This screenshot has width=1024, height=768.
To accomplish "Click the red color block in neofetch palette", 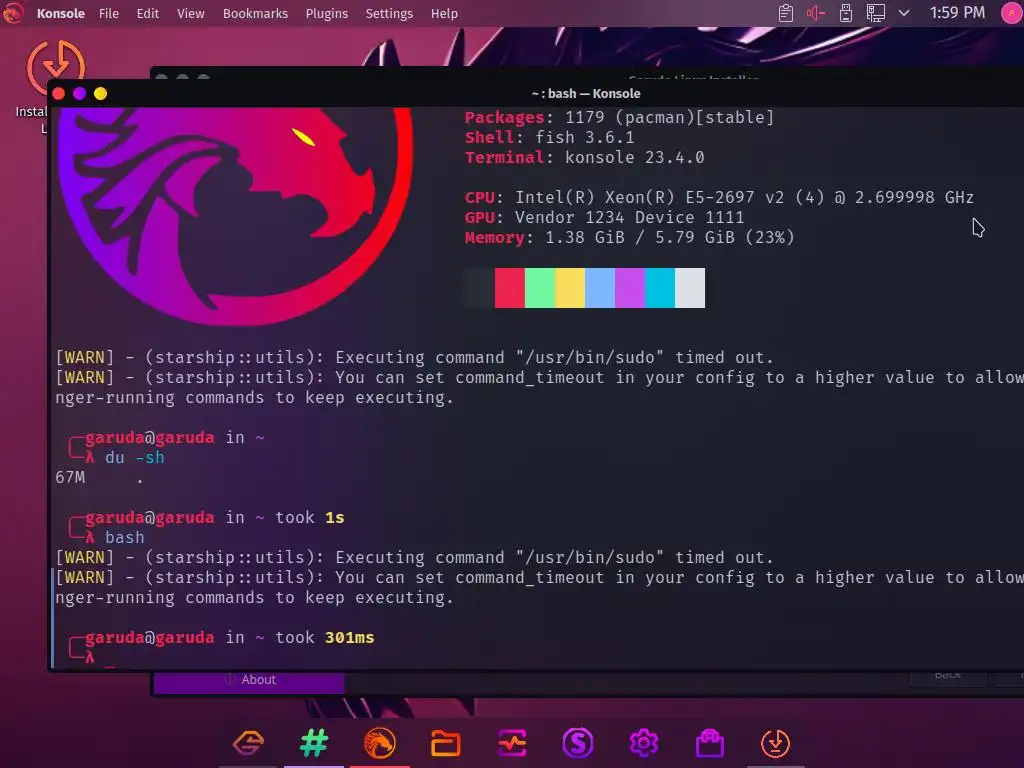I will point(509,287).
